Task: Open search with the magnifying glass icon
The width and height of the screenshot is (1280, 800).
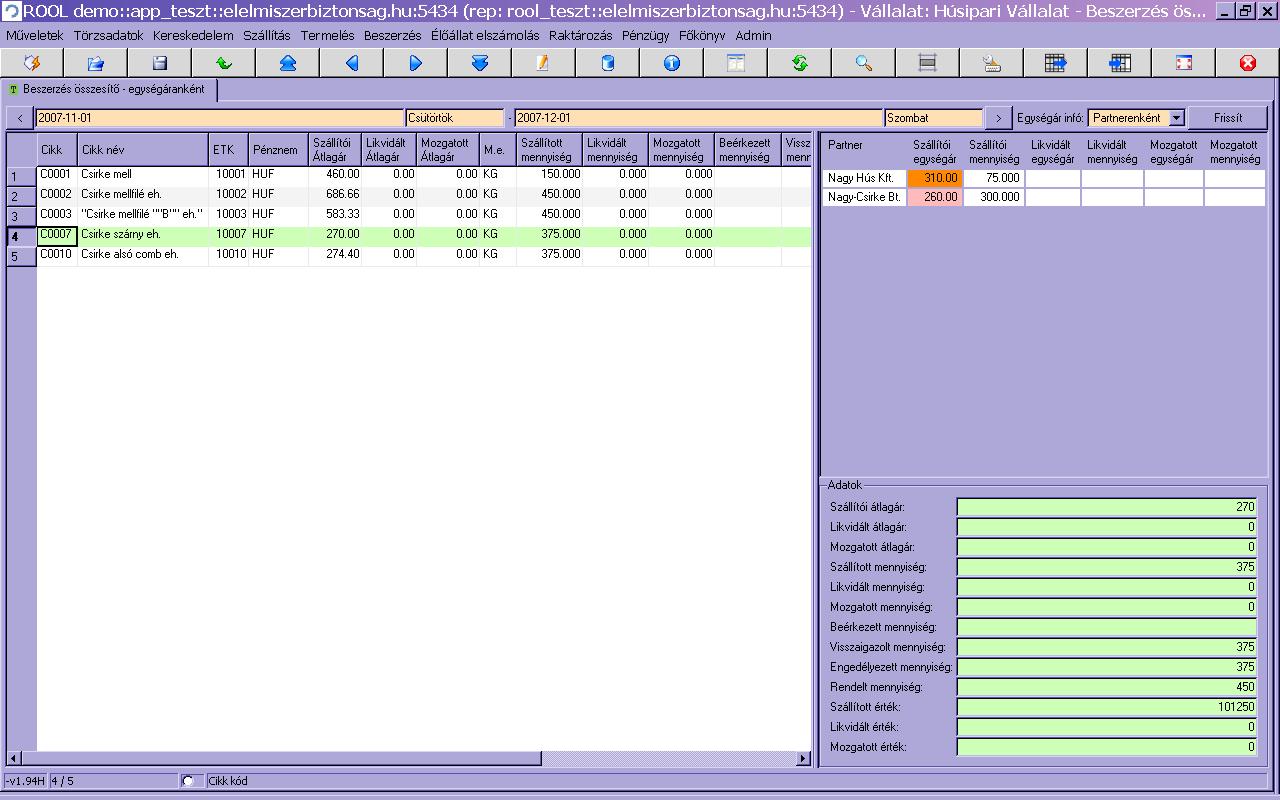Action: click(x=864, y=63)
